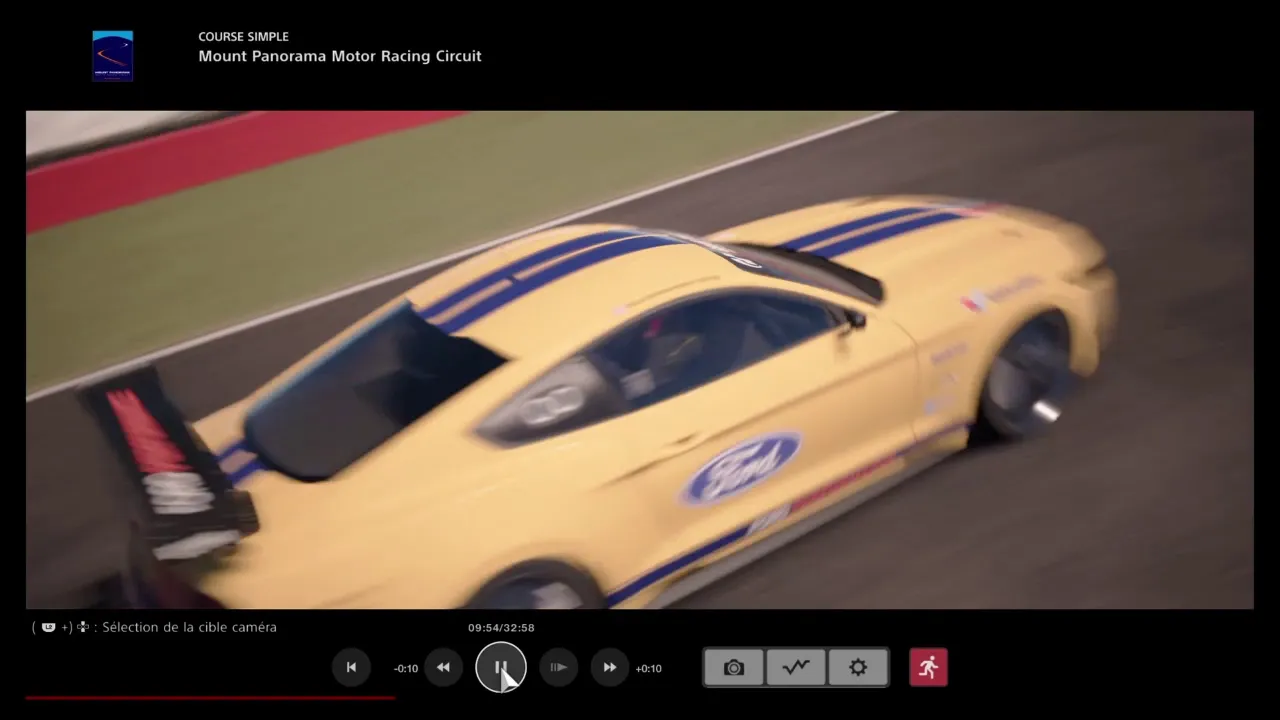Image resolution: width=1280 pixels, height=720 pixels.
Task: Open the telemetry graph display
Action: 796,667
